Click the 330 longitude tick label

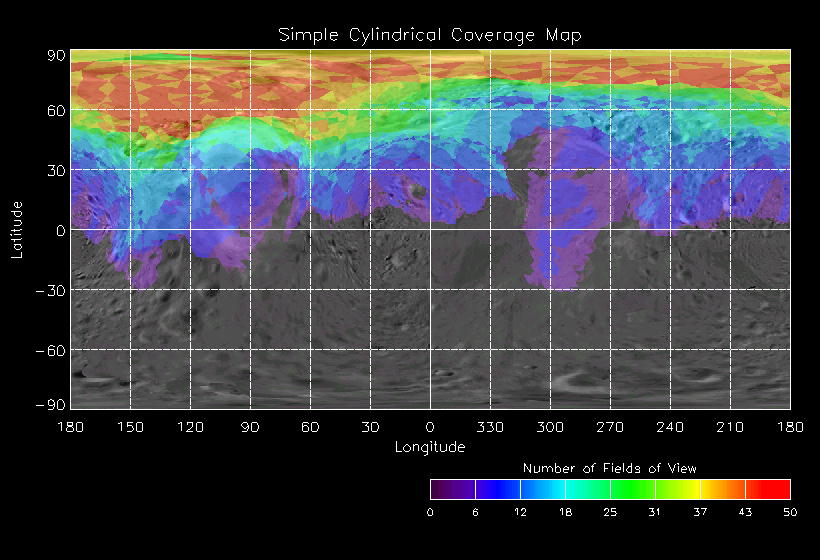(x=490, y=427)
